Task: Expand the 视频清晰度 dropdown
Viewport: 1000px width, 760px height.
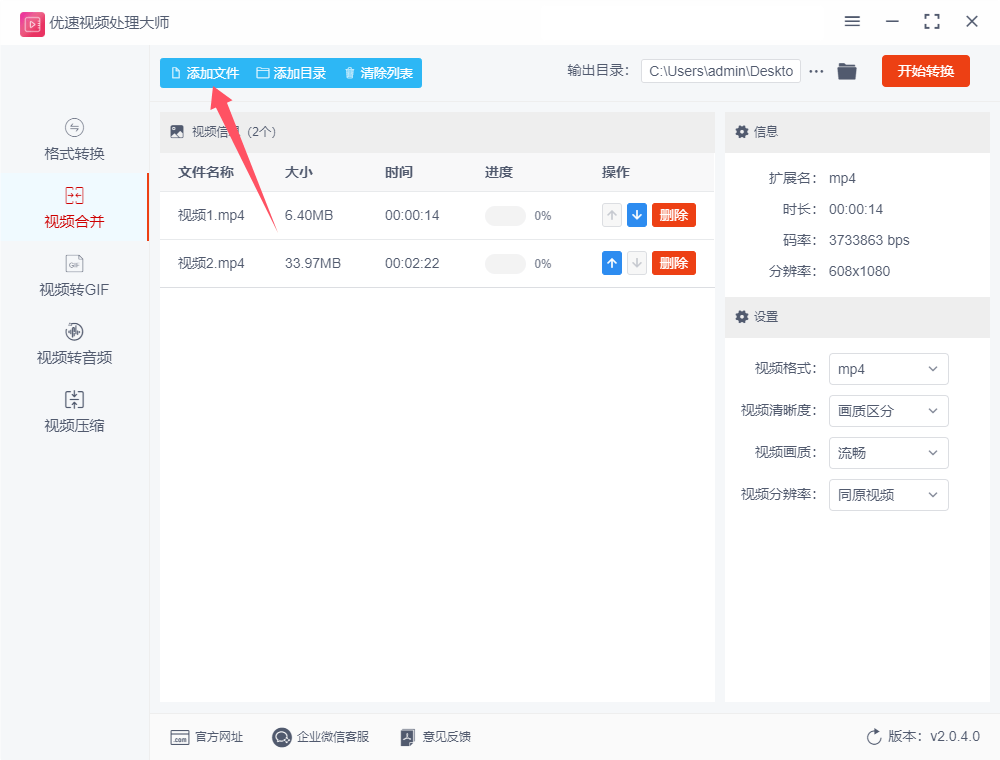Action: click(888, 411)
